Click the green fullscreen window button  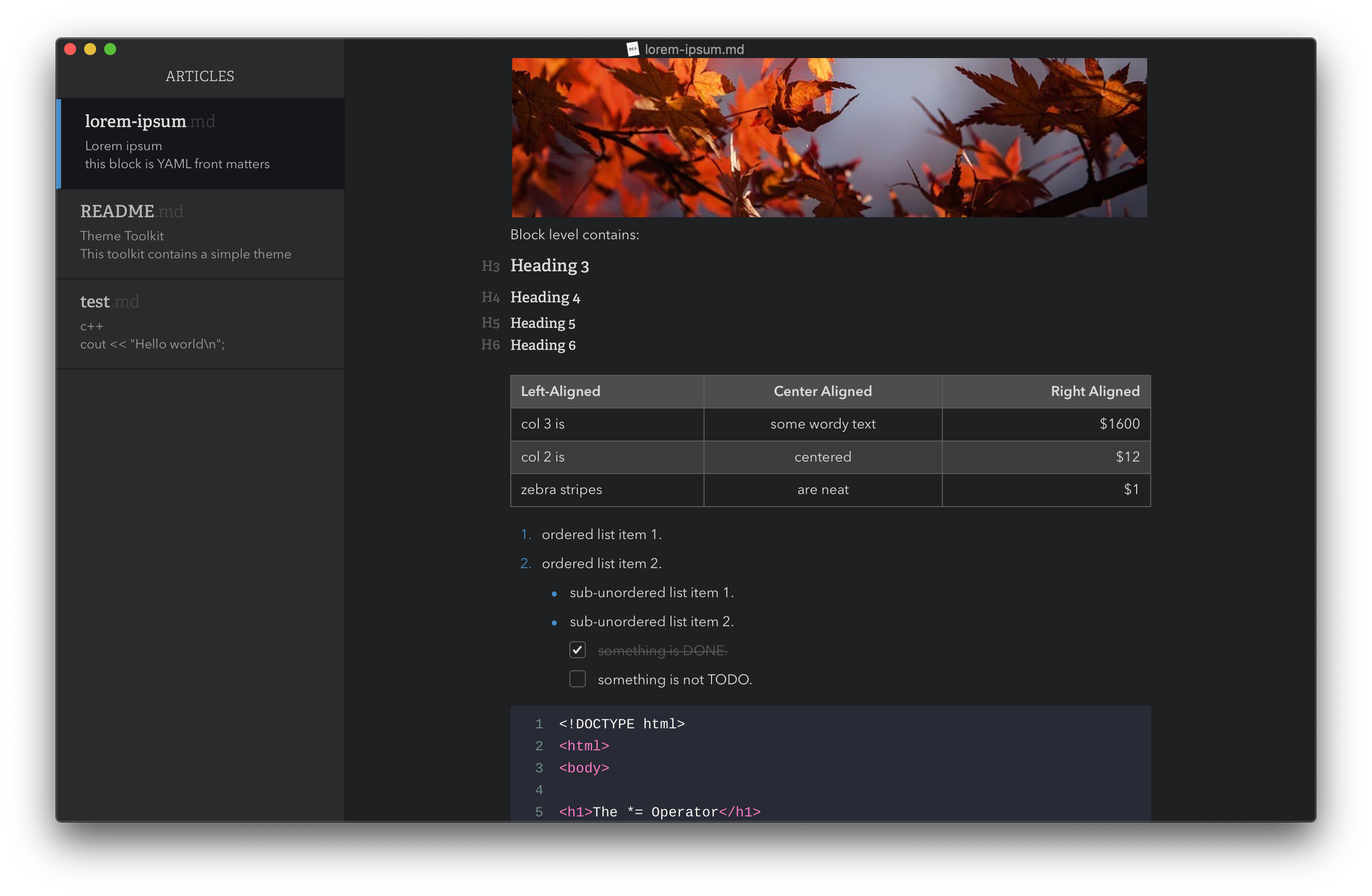coord(110,49)
